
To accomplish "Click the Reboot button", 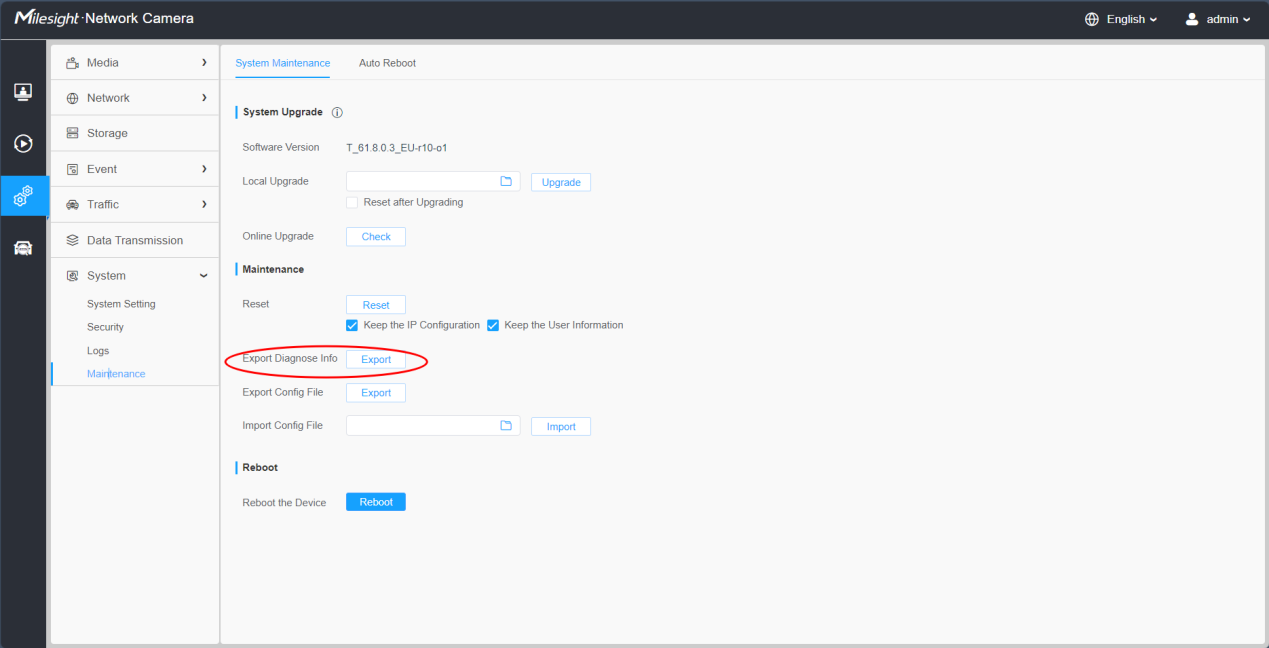I will (376, 502).
